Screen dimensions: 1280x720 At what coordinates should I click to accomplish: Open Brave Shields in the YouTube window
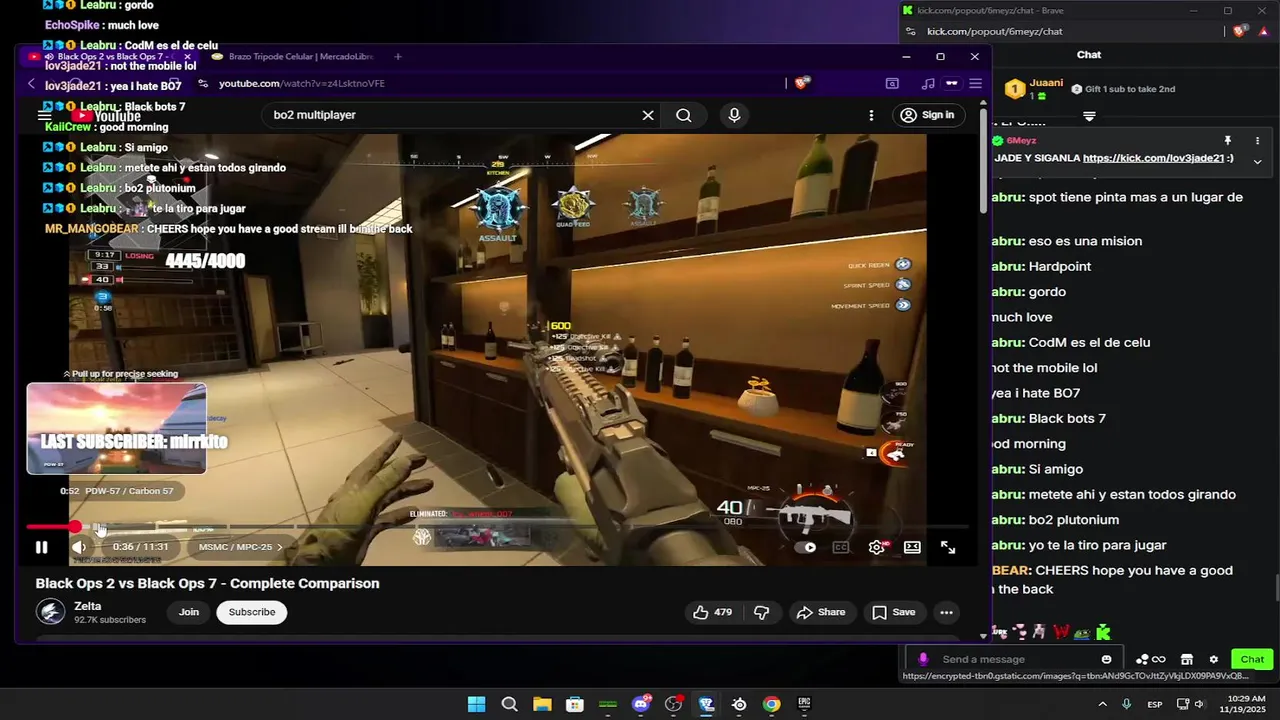click(801, 84)
